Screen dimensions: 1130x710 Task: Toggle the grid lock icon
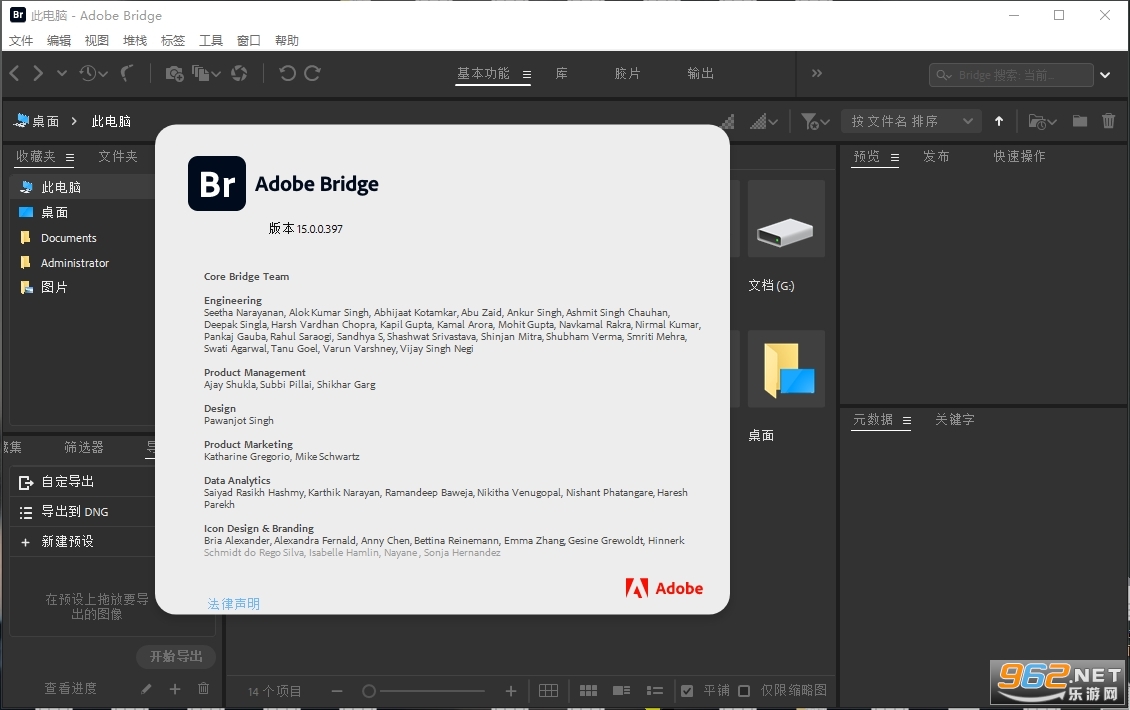click(x=548, y=691)
